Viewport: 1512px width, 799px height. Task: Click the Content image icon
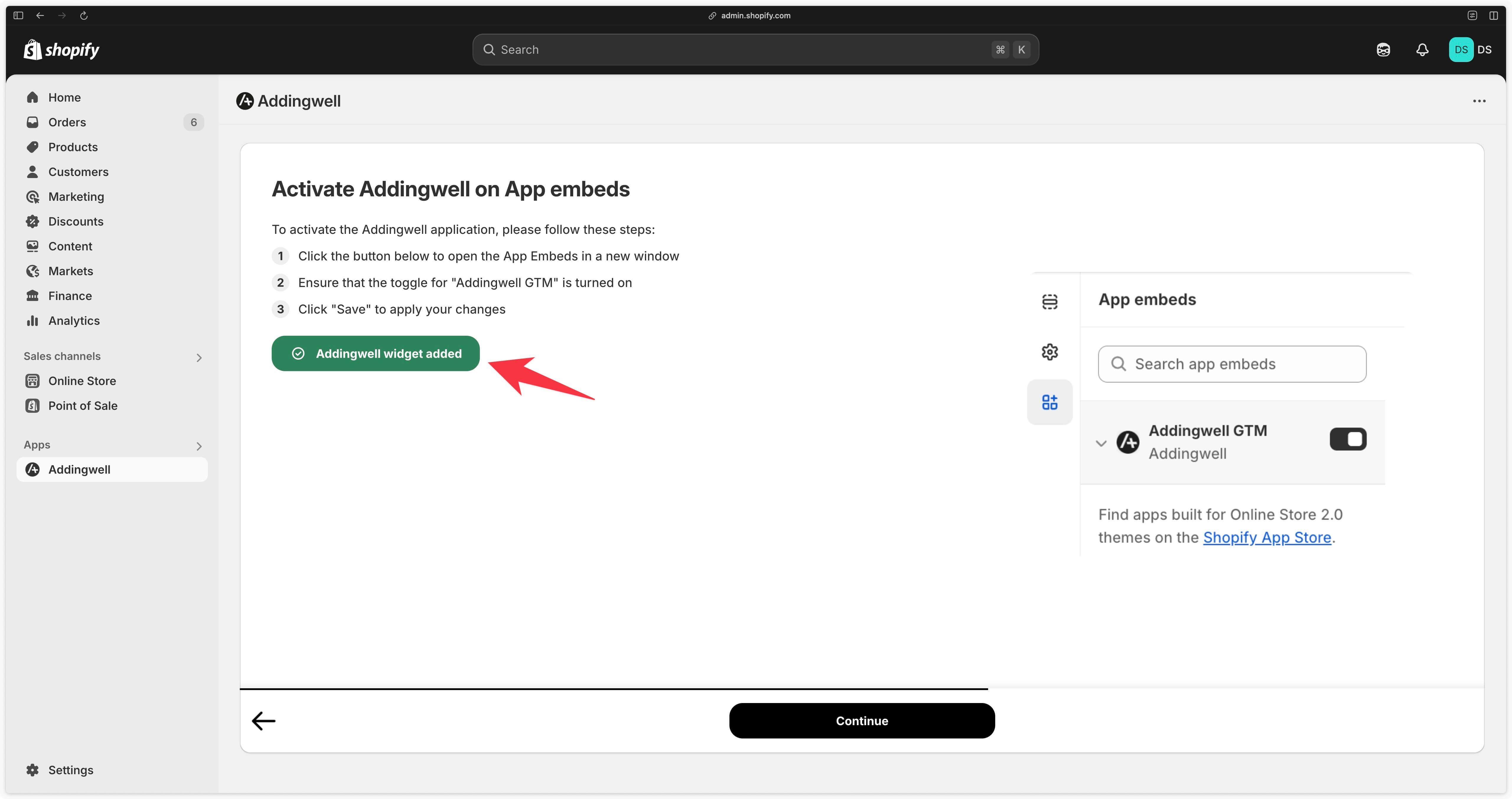coord(32,246)
